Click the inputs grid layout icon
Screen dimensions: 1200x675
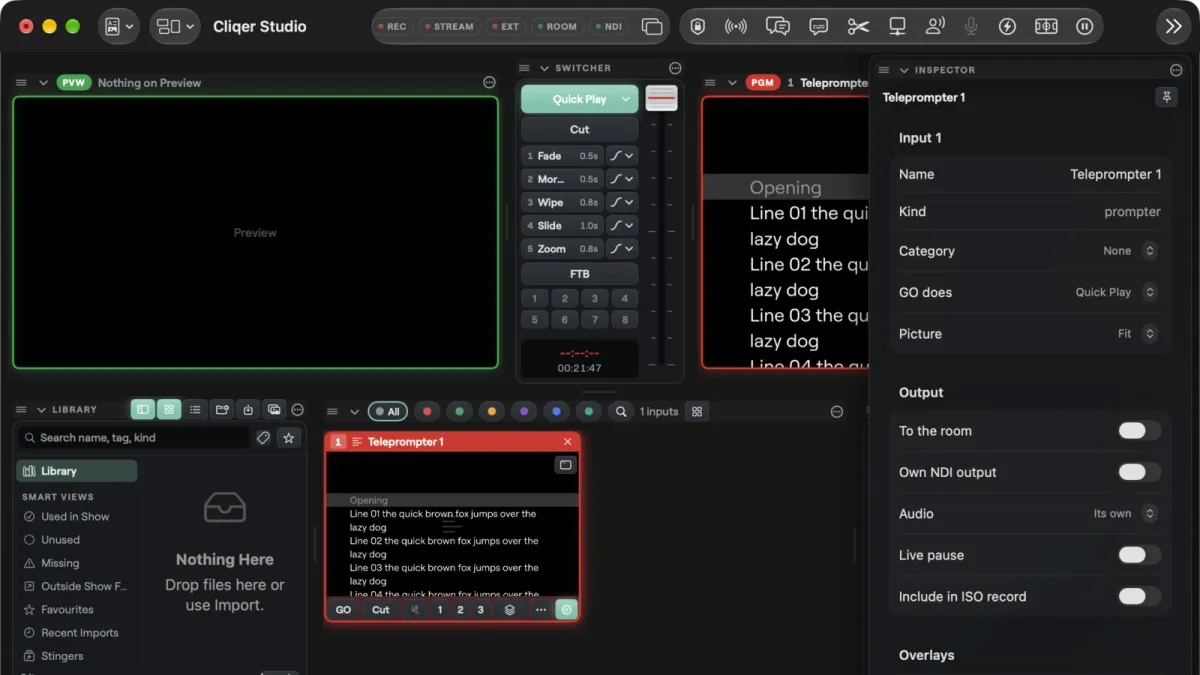tap(697, 411)
